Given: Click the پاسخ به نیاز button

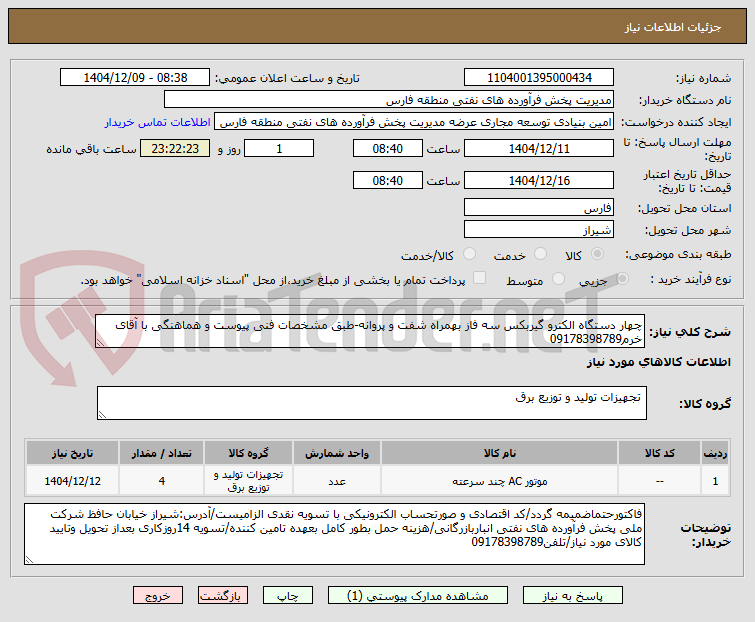Looking at the screenshot, I should click(572, 595).
